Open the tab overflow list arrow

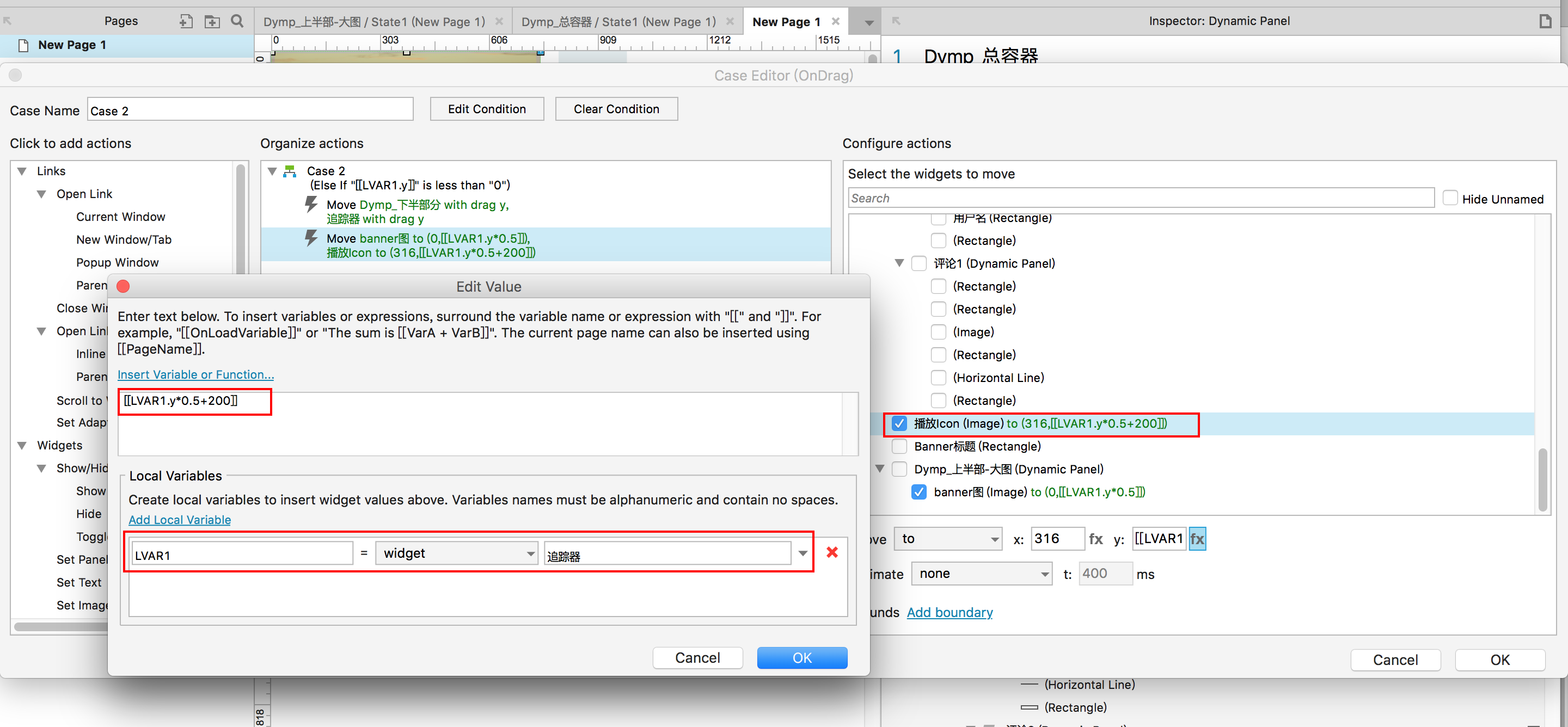click(x=869, y=22)
